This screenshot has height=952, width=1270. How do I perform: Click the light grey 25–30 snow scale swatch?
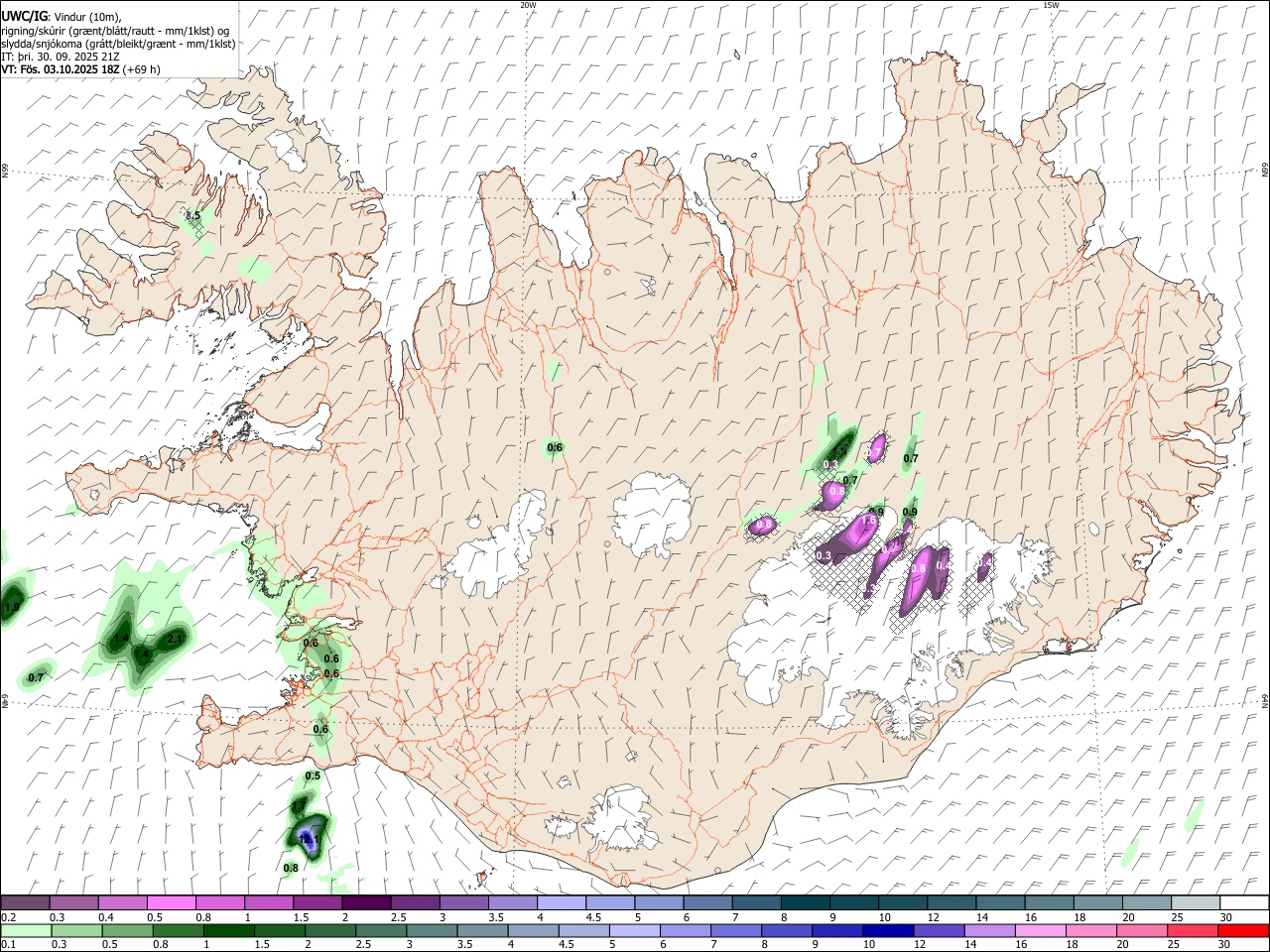(x=1195, y=902)
